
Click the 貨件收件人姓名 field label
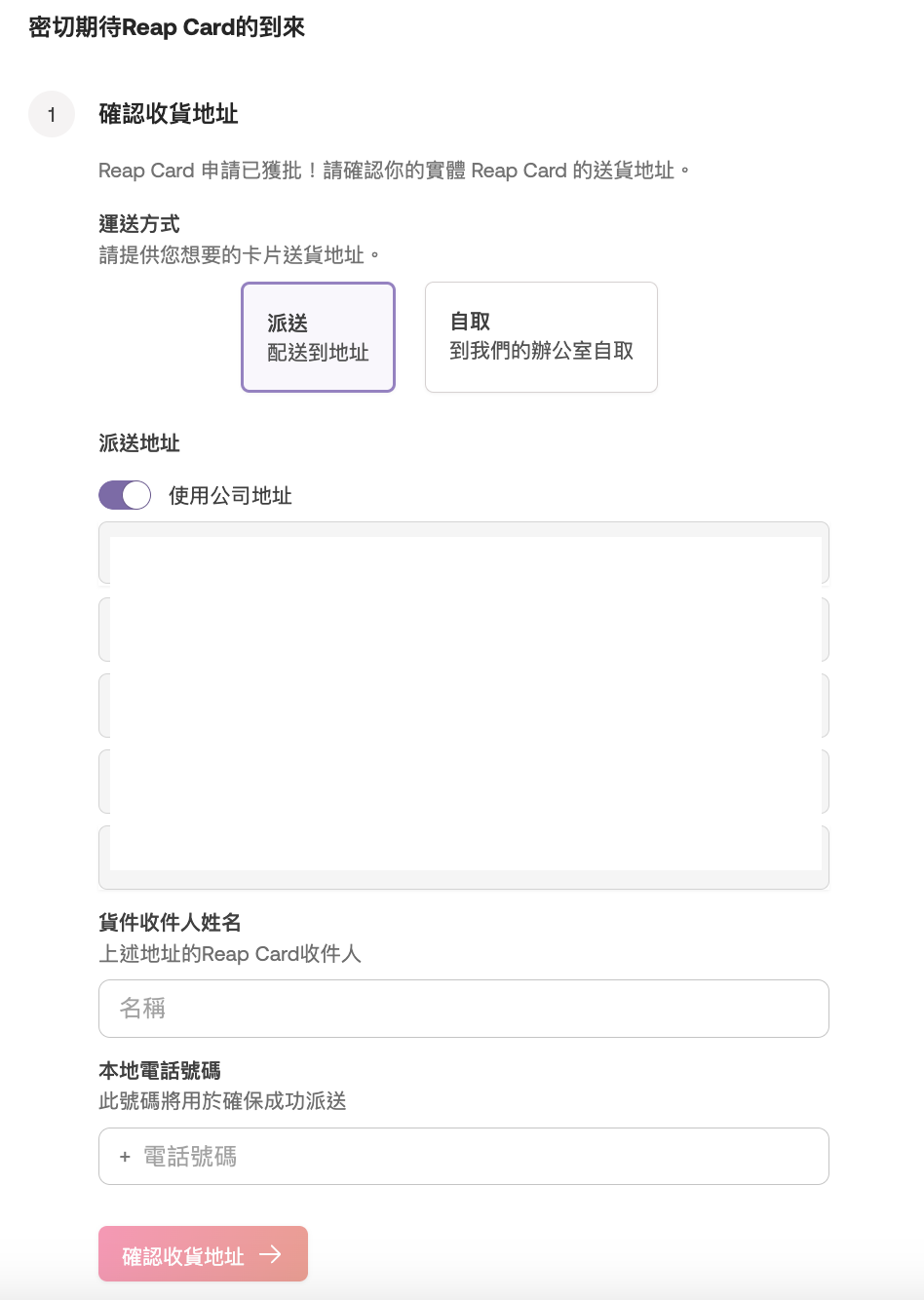(170, 922)
